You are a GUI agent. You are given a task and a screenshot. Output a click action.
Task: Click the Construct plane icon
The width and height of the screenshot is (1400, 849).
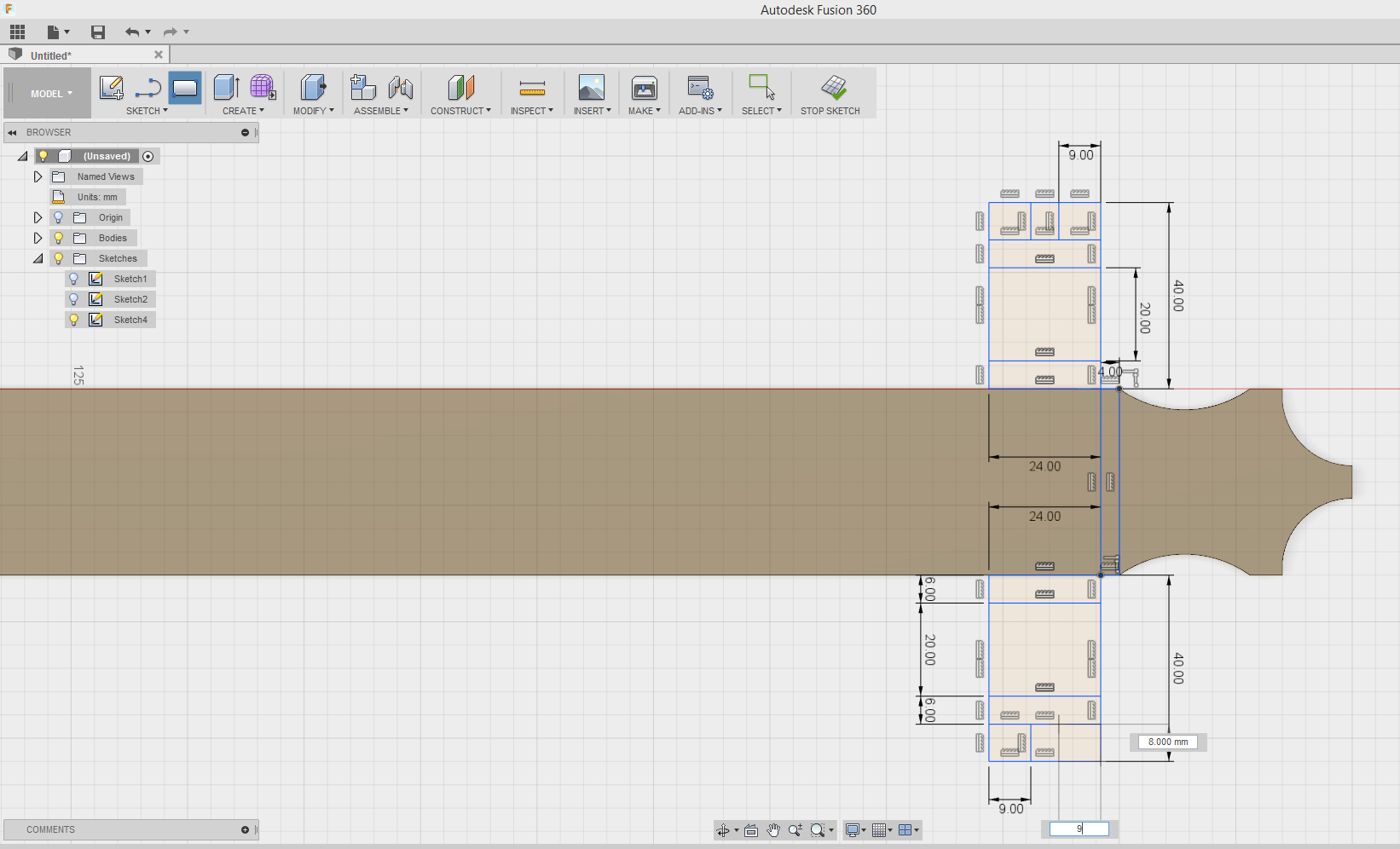click(460, 87)
